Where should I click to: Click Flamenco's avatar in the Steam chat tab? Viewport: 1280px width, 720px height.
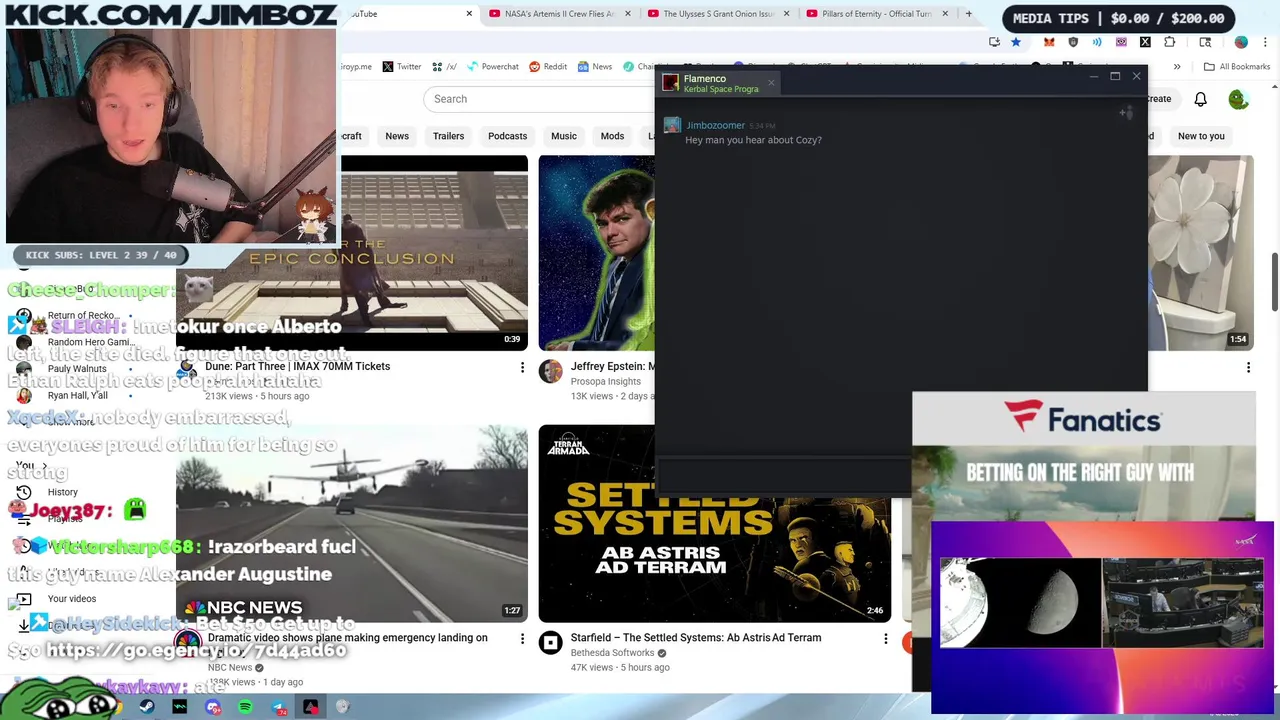pos(671,83)
